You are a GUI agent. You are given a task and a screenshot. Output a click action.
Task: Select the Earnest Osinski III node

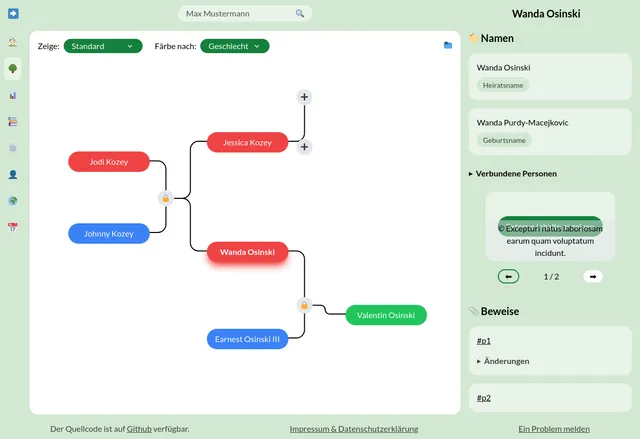coord(247,340)
